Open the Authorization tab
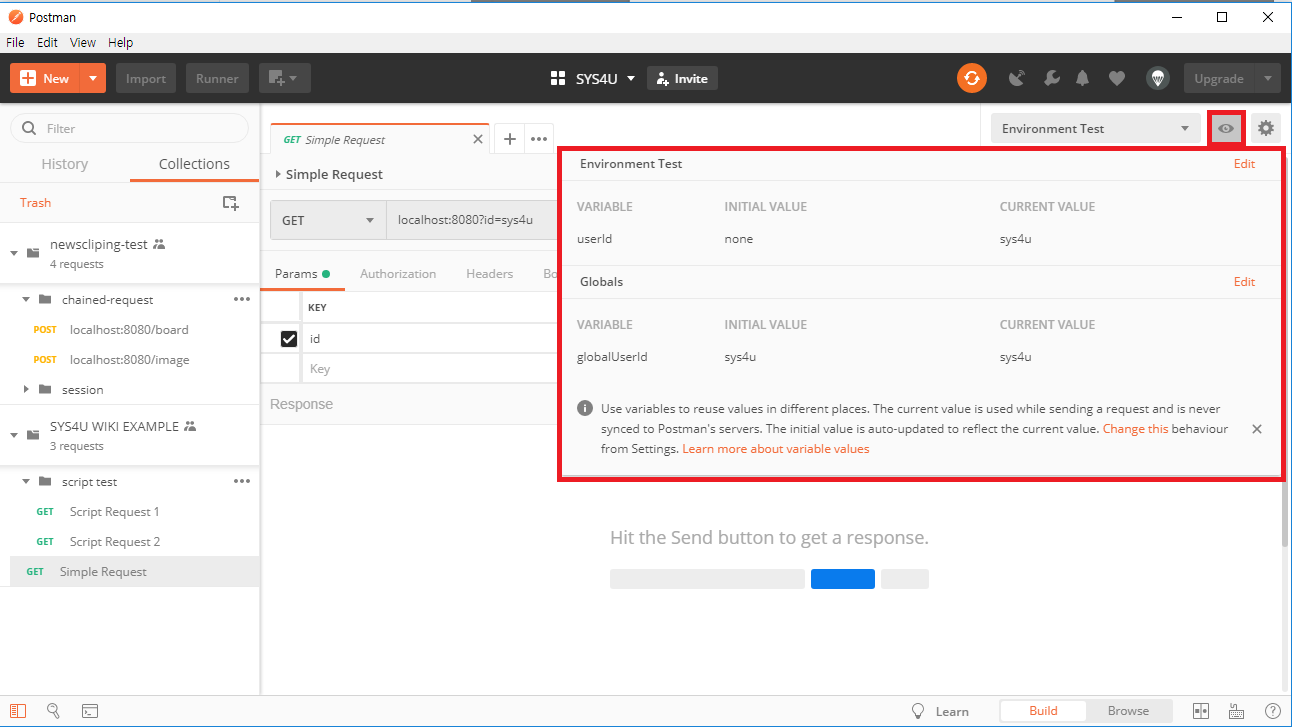Viewport: 1292px width, 727px height. 398,273
